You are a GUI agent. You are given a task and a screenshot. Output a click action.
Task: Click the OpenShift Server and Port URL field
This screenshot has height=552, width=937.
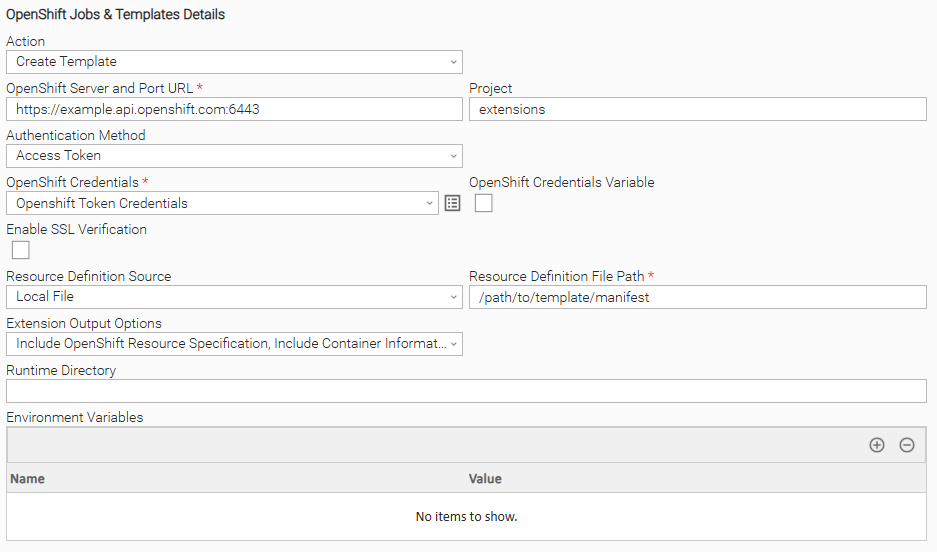click(234, 109)
